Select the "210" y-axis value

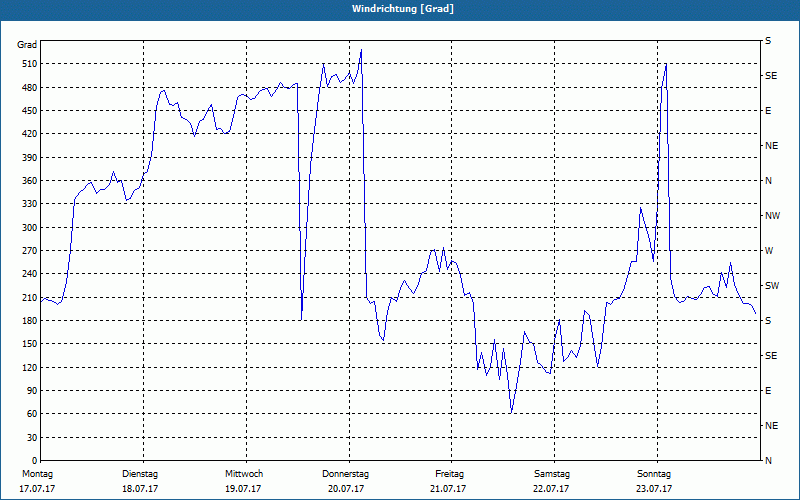pos(30,297)
